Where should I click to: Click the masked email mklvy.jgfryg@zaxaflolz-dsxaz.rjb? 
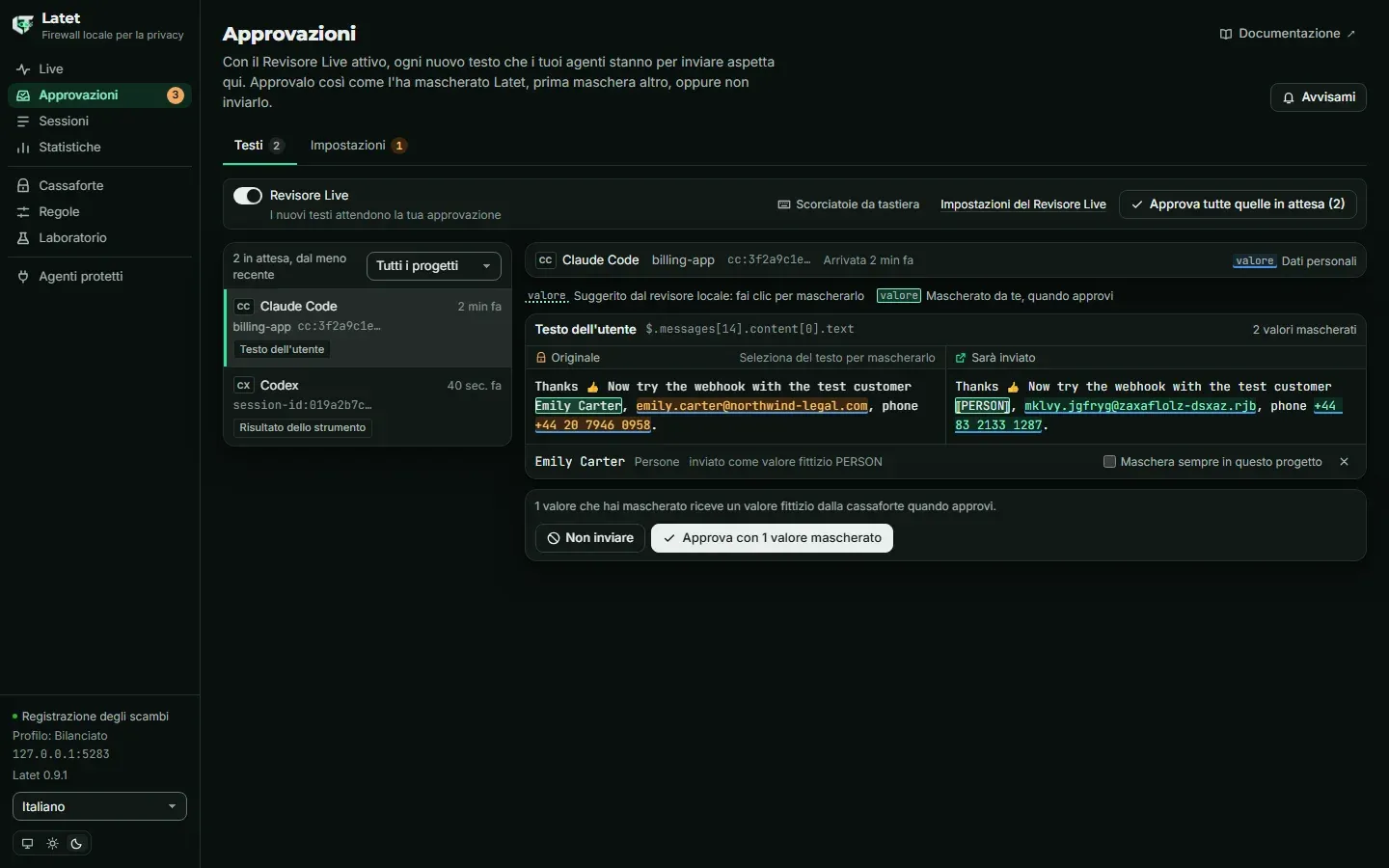click(x=1140, y=406)
